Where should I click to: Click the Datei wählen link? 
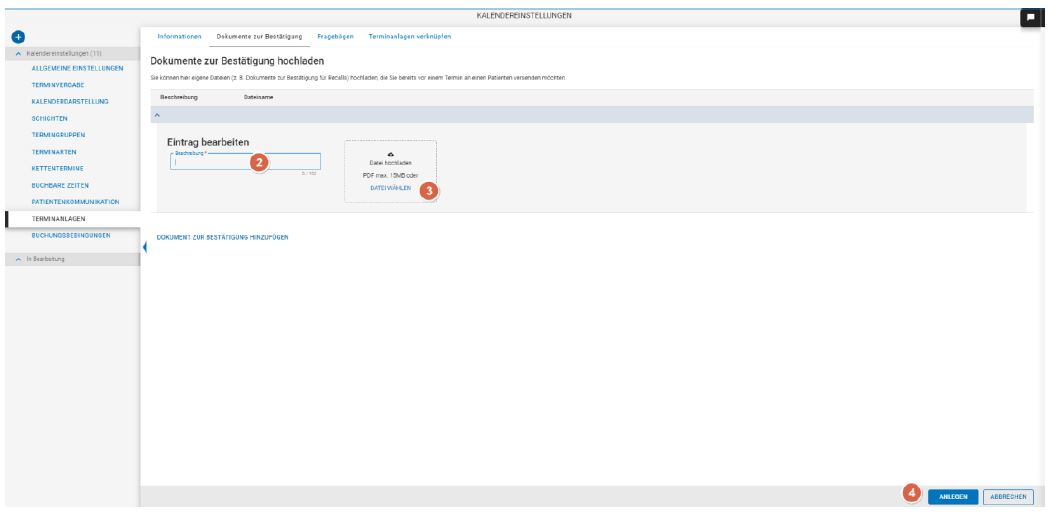390,188
